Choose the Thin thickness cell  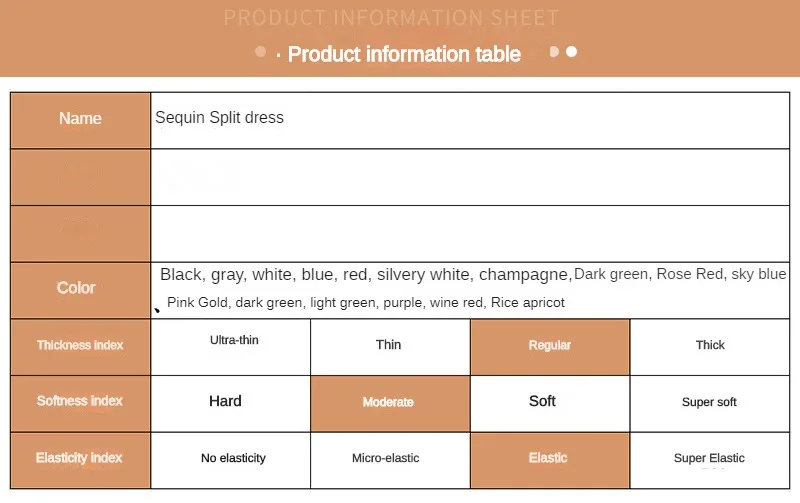tap(389, 345)
